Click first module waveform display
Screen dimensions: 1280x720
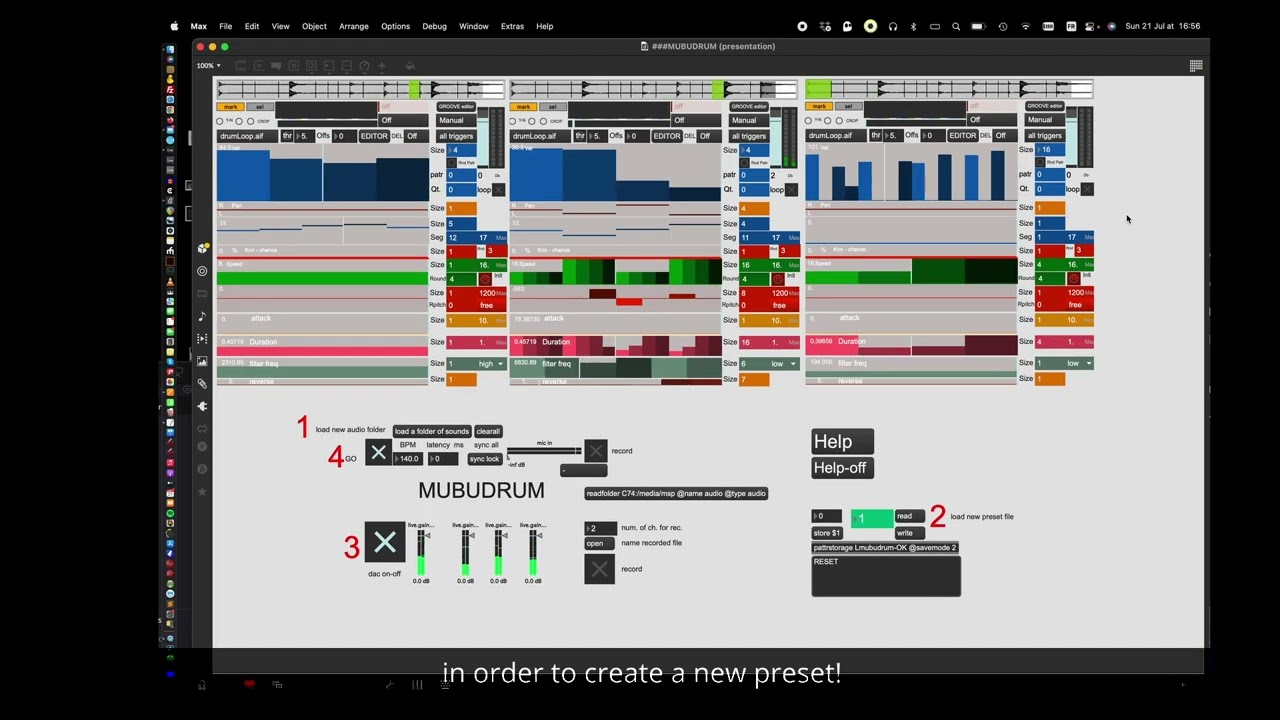tap(360, 90)
